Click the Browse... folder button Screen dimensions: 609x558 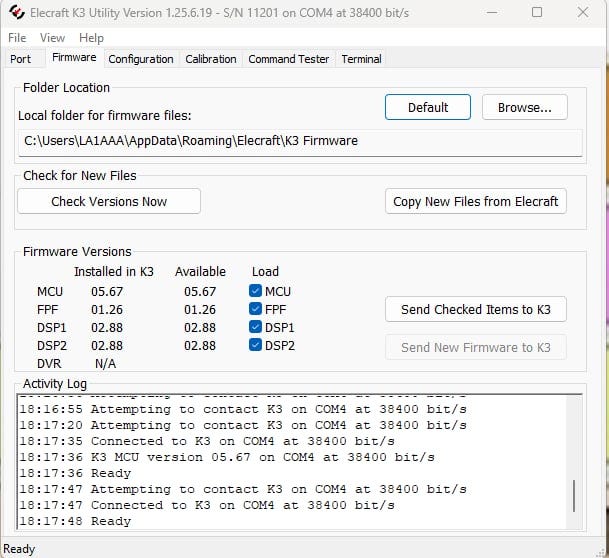tap(524, 107)
